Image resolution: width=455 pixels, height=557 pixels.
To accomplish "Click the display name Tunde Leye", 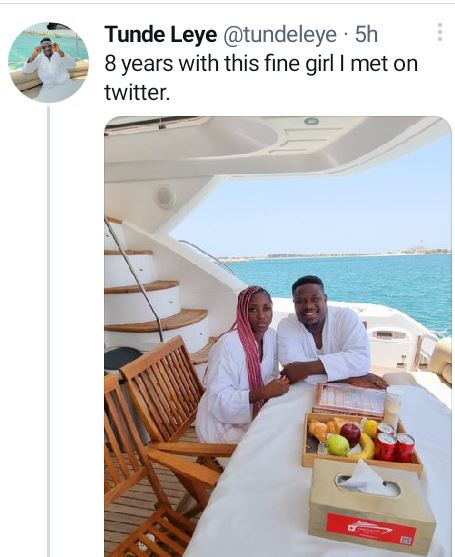I will coord(161,35).
